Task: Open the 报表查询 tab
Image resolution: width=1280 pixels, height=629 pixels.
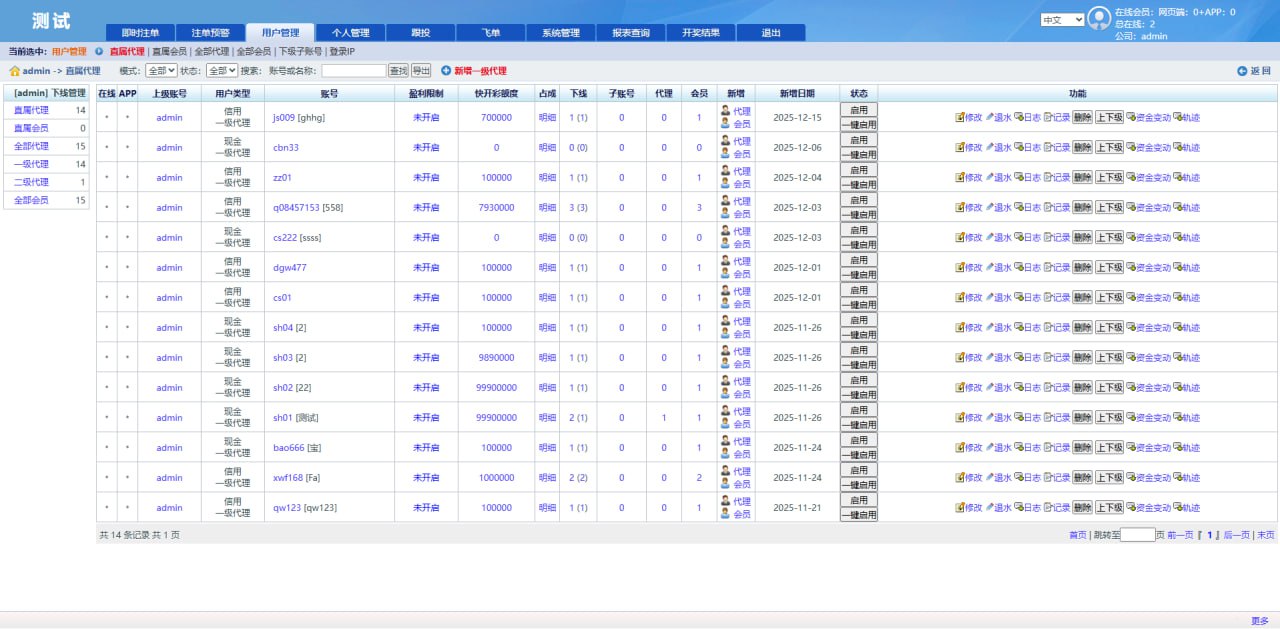Action: (631, 33)
